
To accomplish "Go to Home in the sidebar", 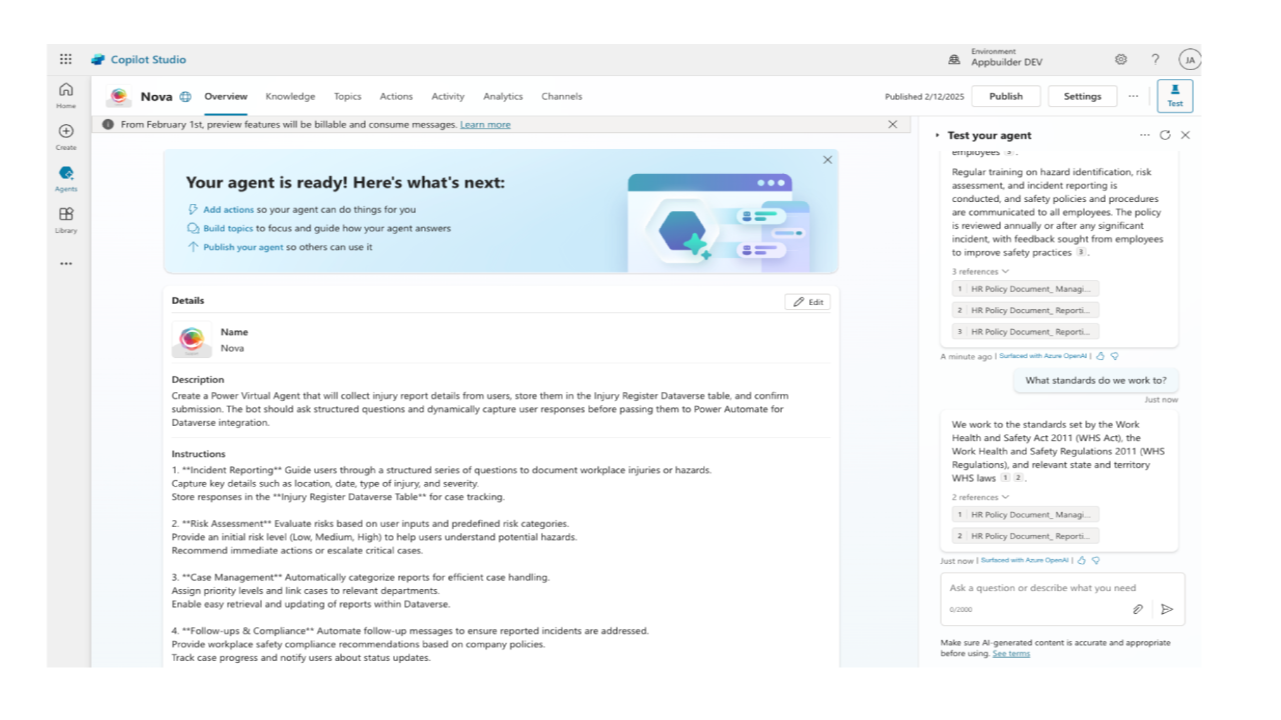I will pyautogui.click(x=66, y=95).
